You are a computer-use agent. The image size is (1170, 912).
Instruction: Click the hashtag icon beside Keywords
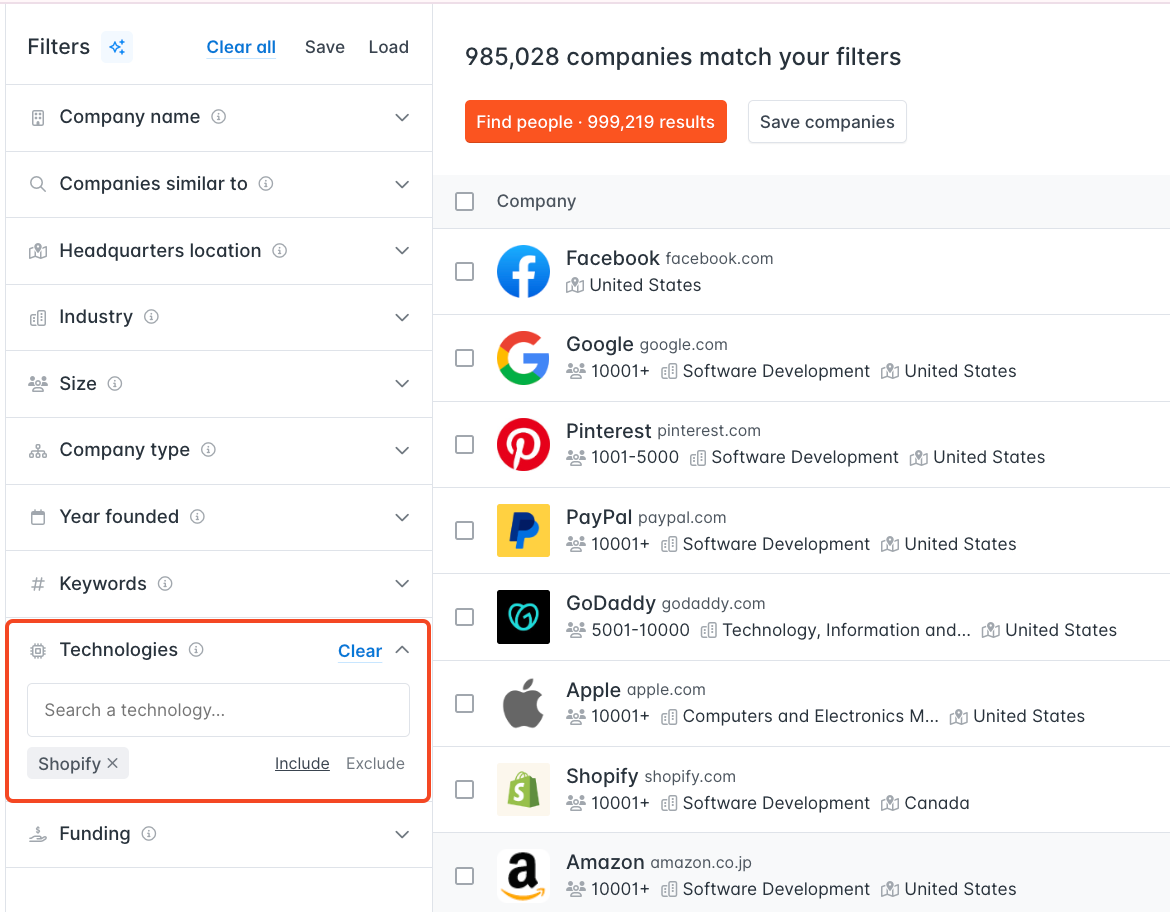(x=38, y=584)
